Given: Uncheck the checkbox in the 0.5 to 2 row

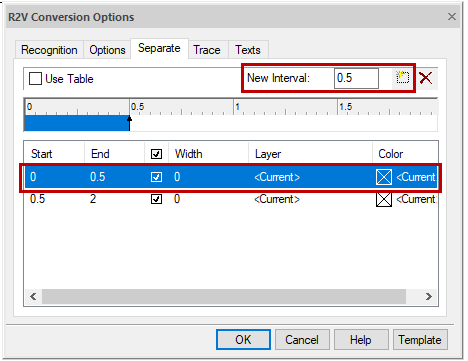Looking at the screenshot, I should click(x=156, y=199).
